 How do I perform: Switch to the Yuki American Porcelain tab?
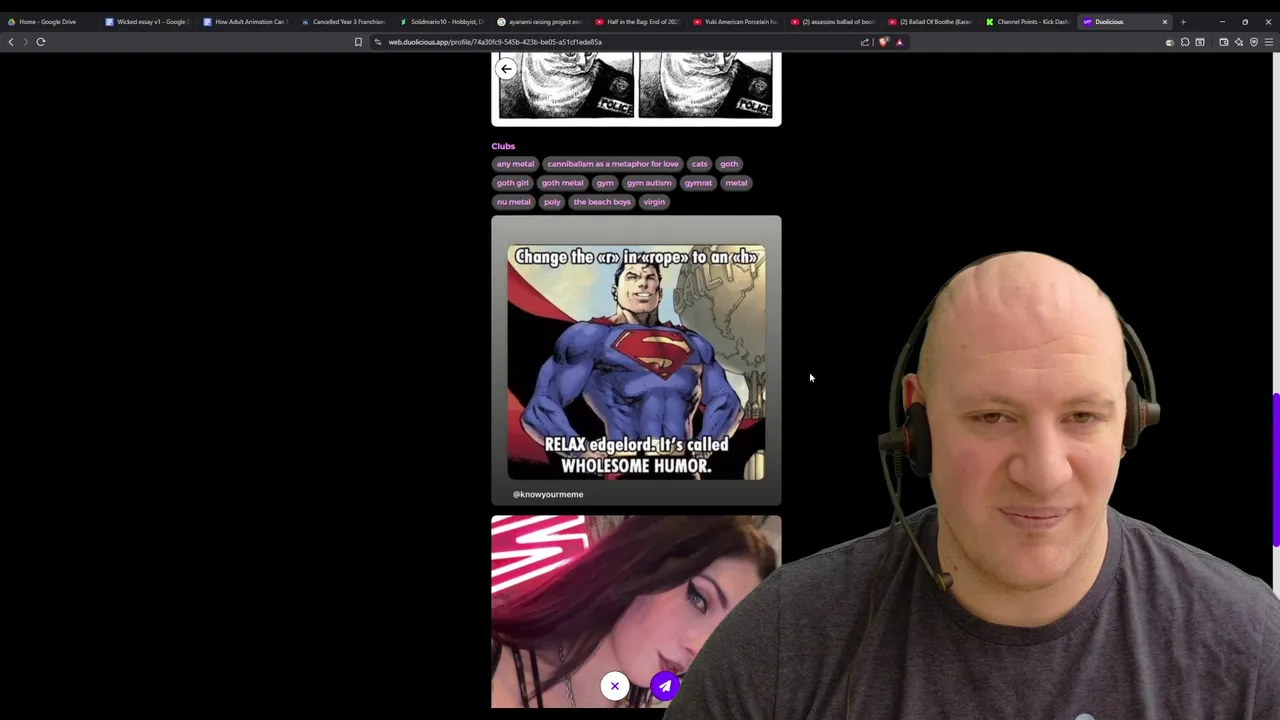[x=735, y=22]
